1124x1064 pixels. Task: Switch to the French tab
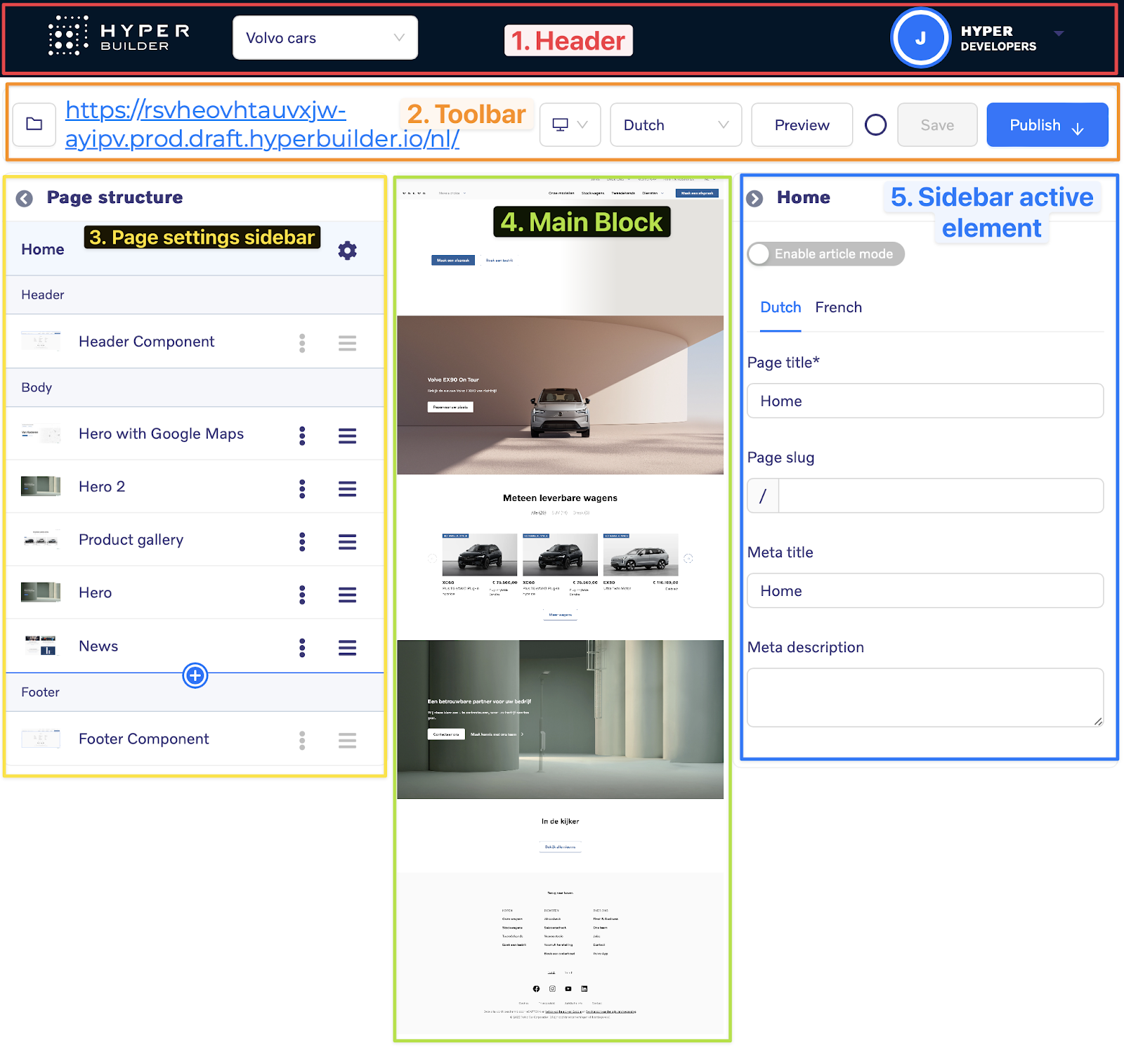(x=838, y=307)
